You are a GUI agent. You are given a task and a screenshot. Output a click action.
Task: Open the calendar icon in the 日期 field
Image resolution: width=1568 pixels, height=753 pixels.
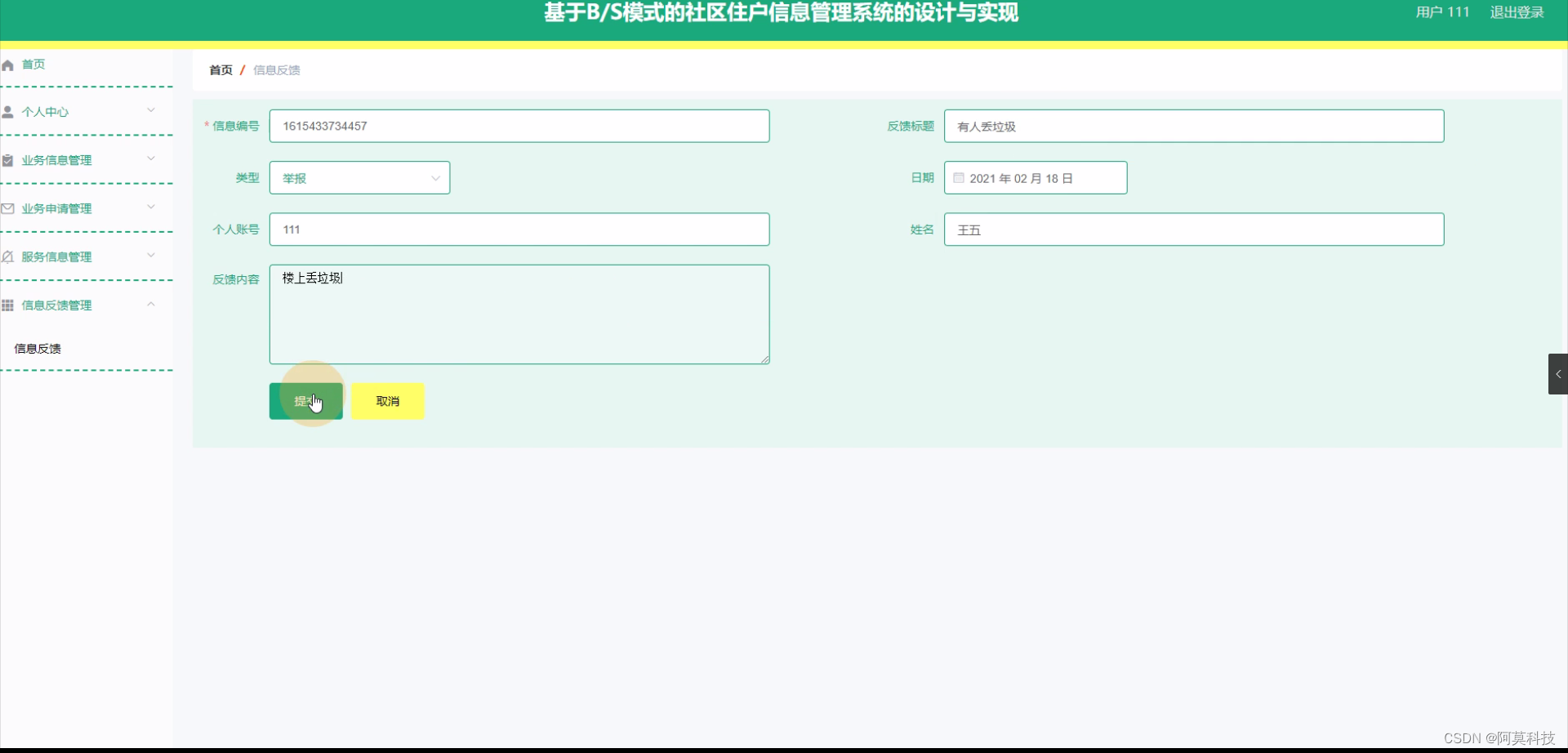(x=957, y=177)
